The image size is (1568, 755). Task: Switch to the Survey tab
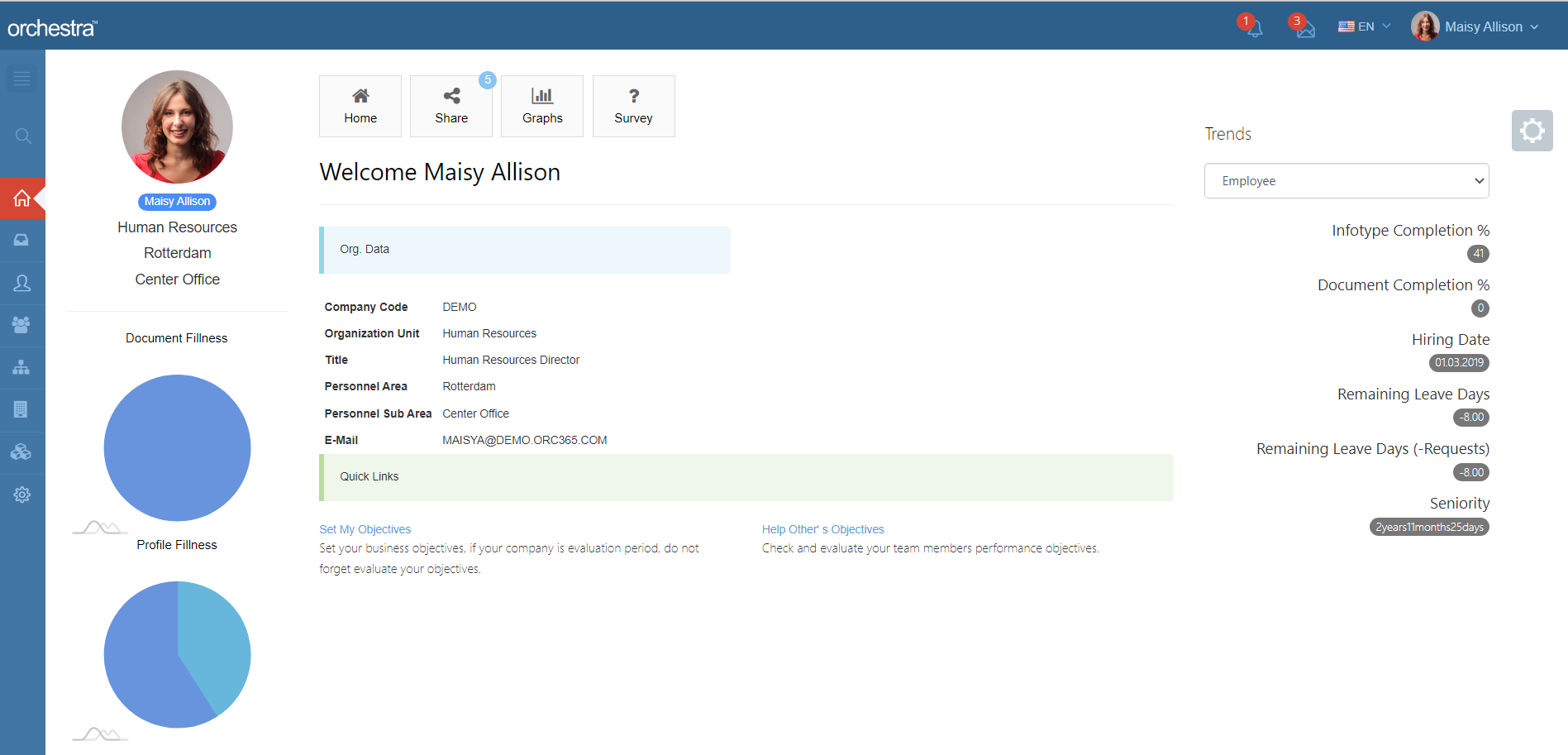coord(633,106)
